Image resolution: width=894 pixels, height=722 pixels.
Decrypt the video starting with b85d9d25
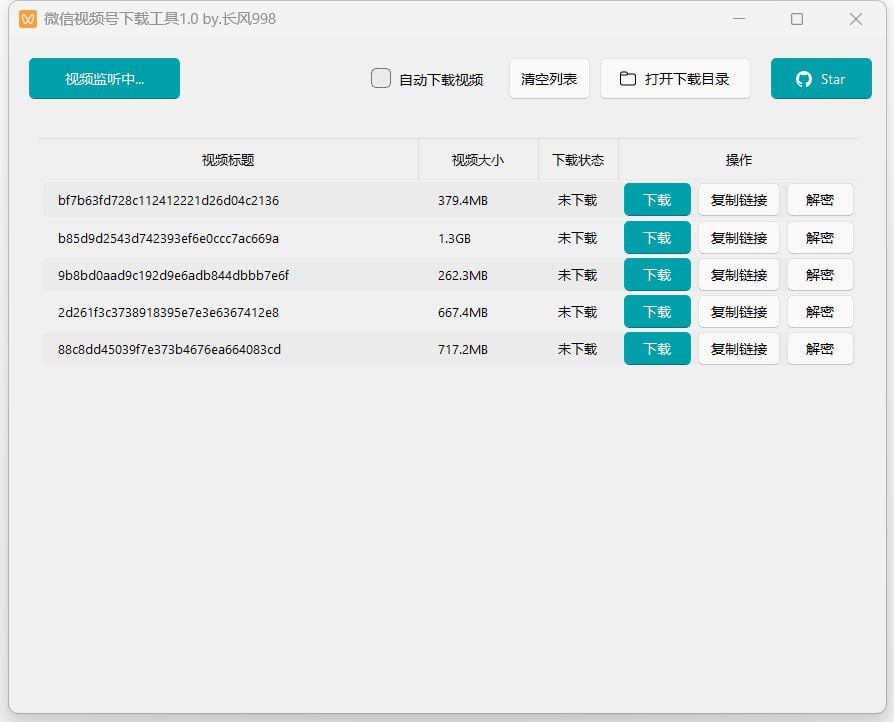pyautogui.click(x=820, y=238)
